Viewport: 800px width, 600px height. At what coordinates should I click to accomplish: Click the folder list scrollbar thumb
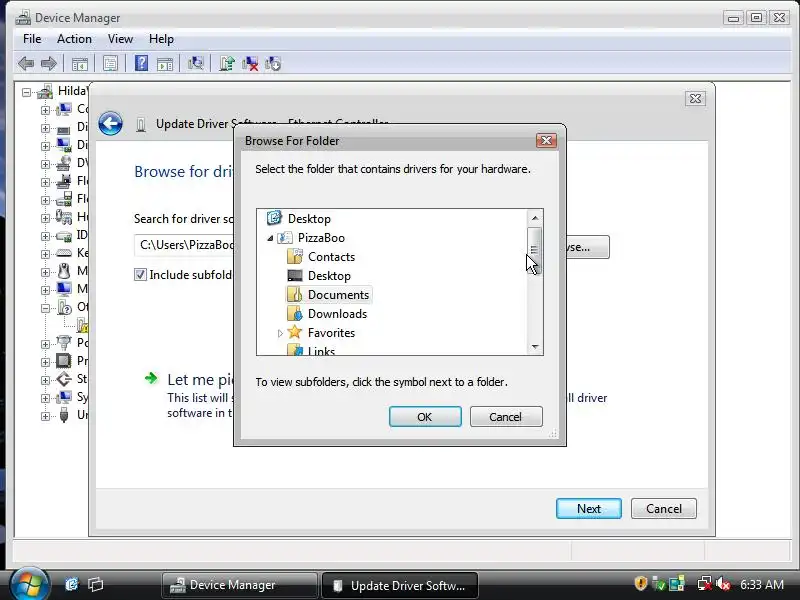(x=534, y=251)
